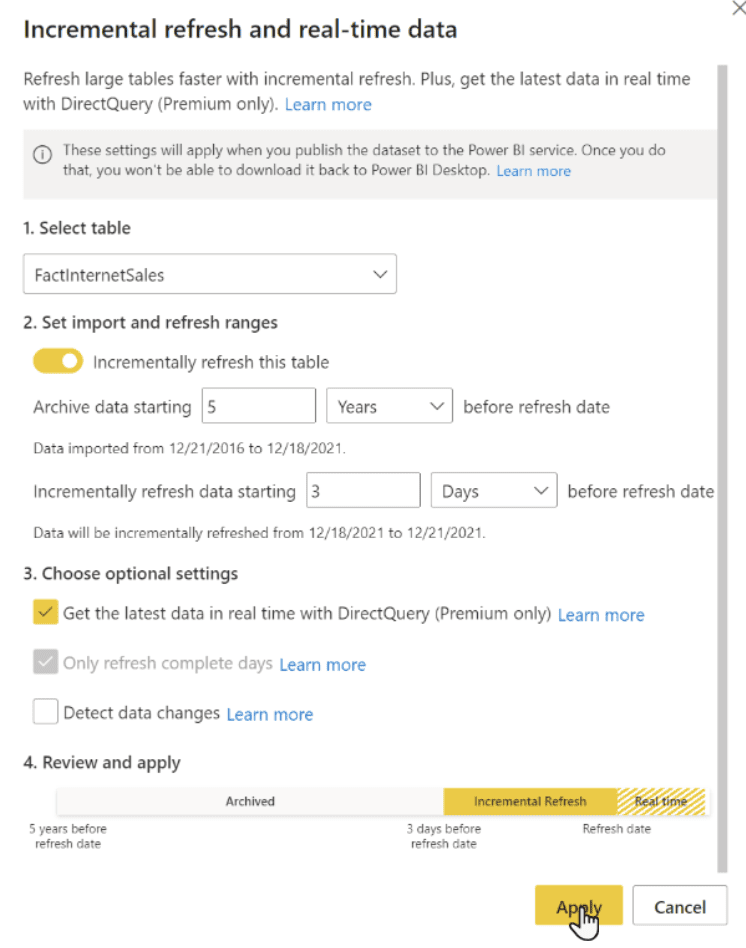Uncheck Get the latest data in real time

[x=45, y=613]
